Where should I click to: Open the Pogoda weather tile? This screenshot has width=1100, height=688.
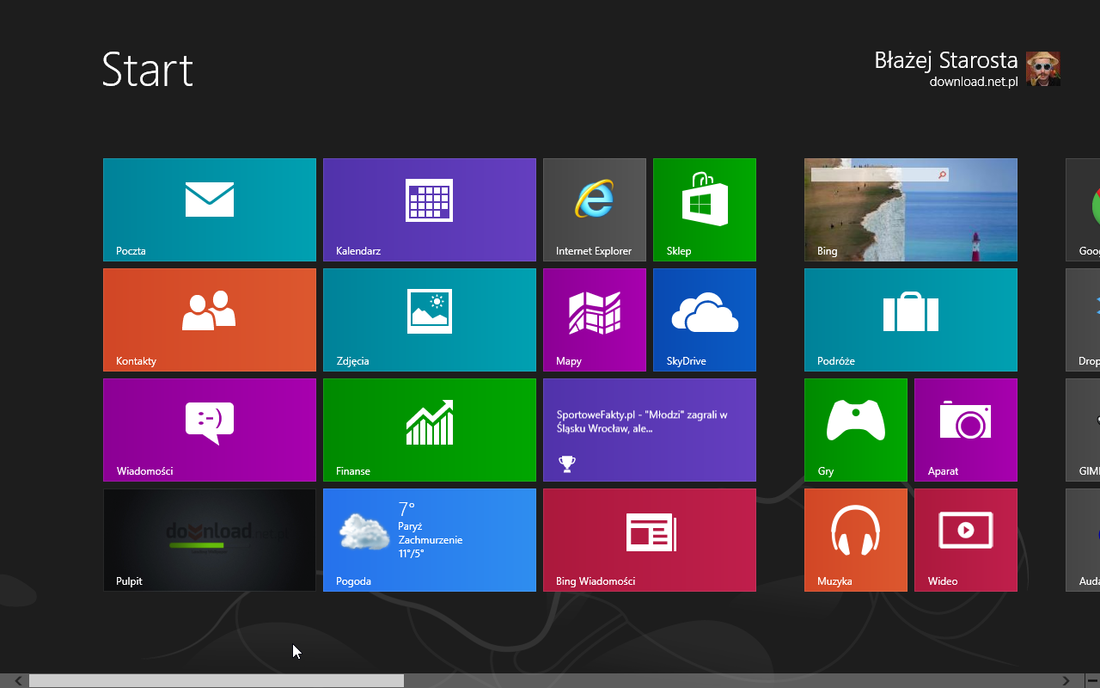coord(429,540)
